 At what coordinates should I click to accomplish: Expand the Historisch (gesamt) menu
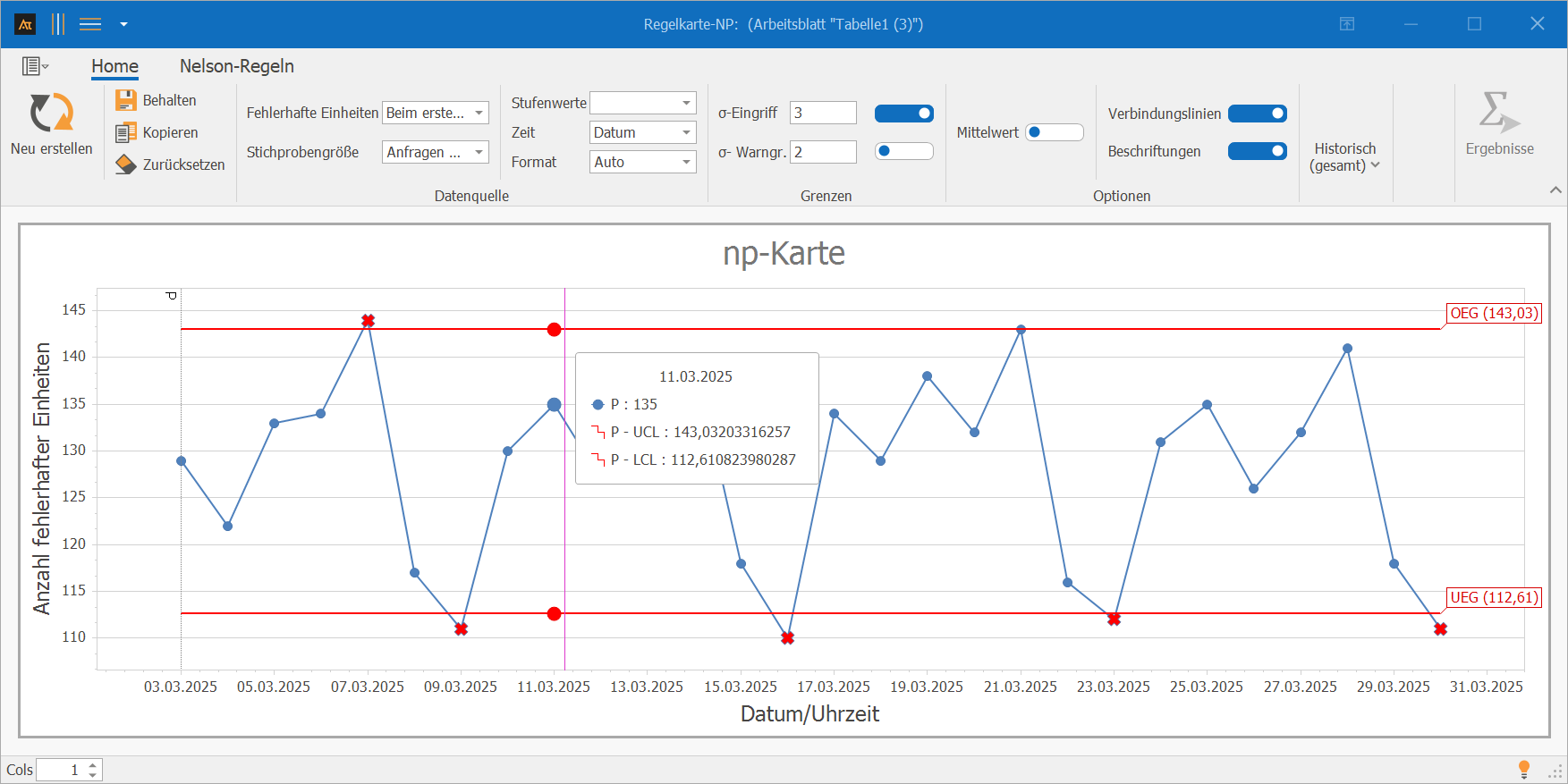pos(1344,156)
